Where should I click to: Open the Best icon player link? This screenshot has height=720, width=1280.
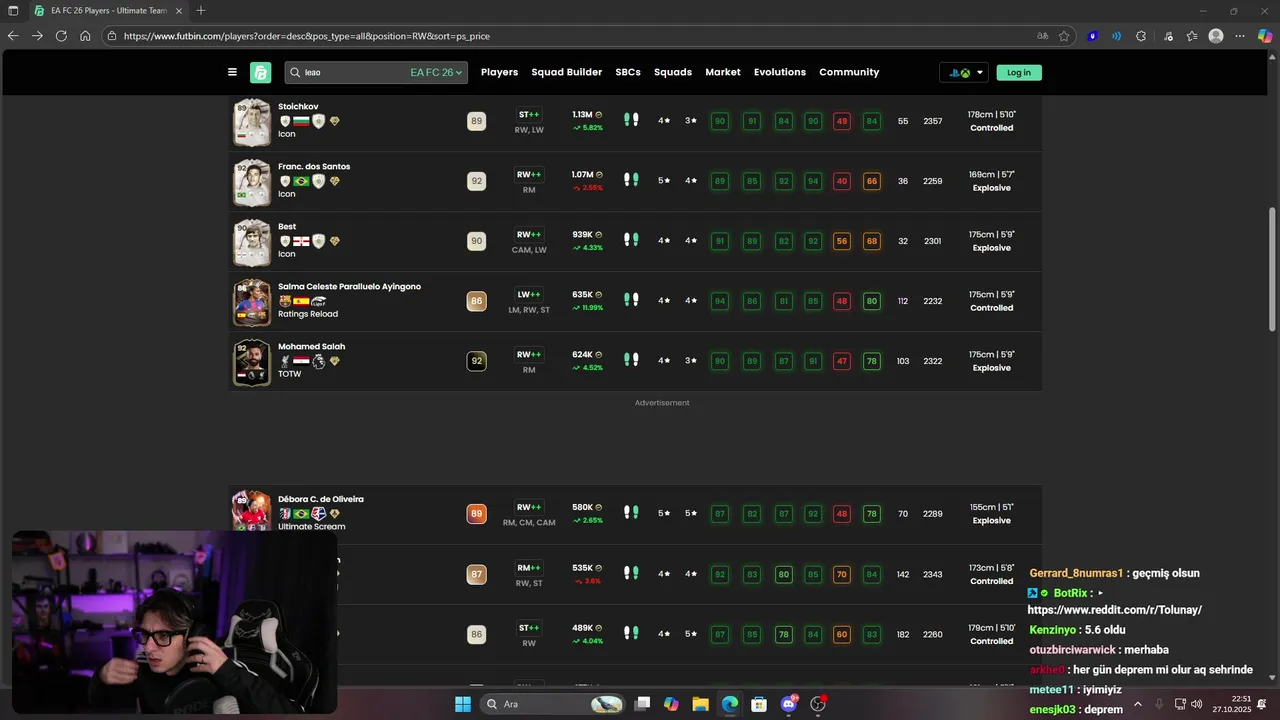tap(287, 226)
